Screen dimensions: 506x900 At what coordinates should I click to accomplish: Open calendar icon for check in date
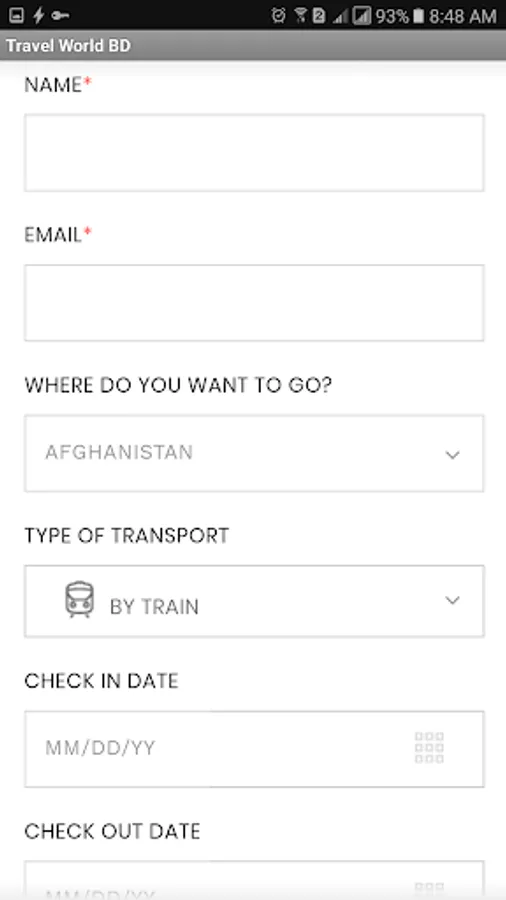pos(429,748)
